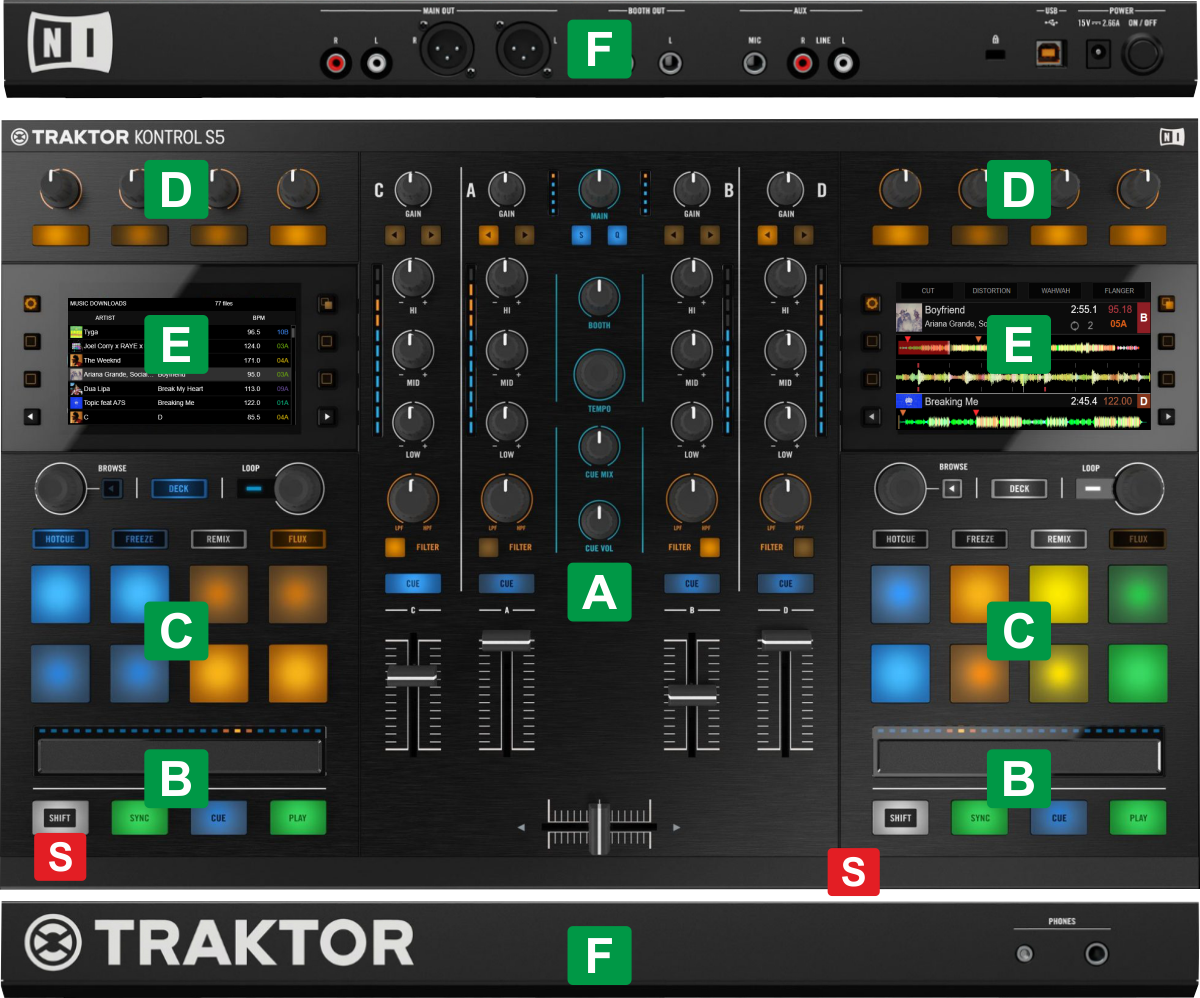Toggle the channel A headphone CUE button
This screenshot has width=1200, height=998.
point(506,584)
